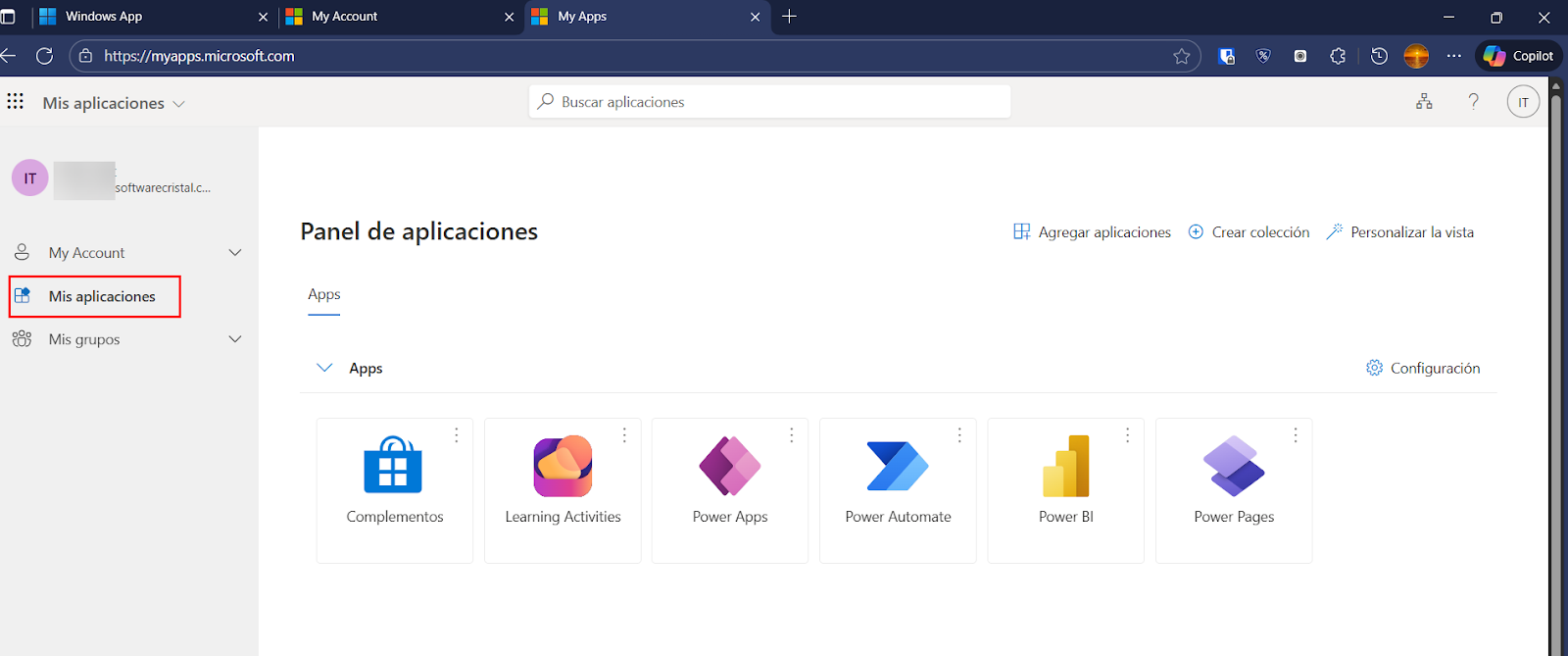Open the tab actions menu icon

[8, 17]
